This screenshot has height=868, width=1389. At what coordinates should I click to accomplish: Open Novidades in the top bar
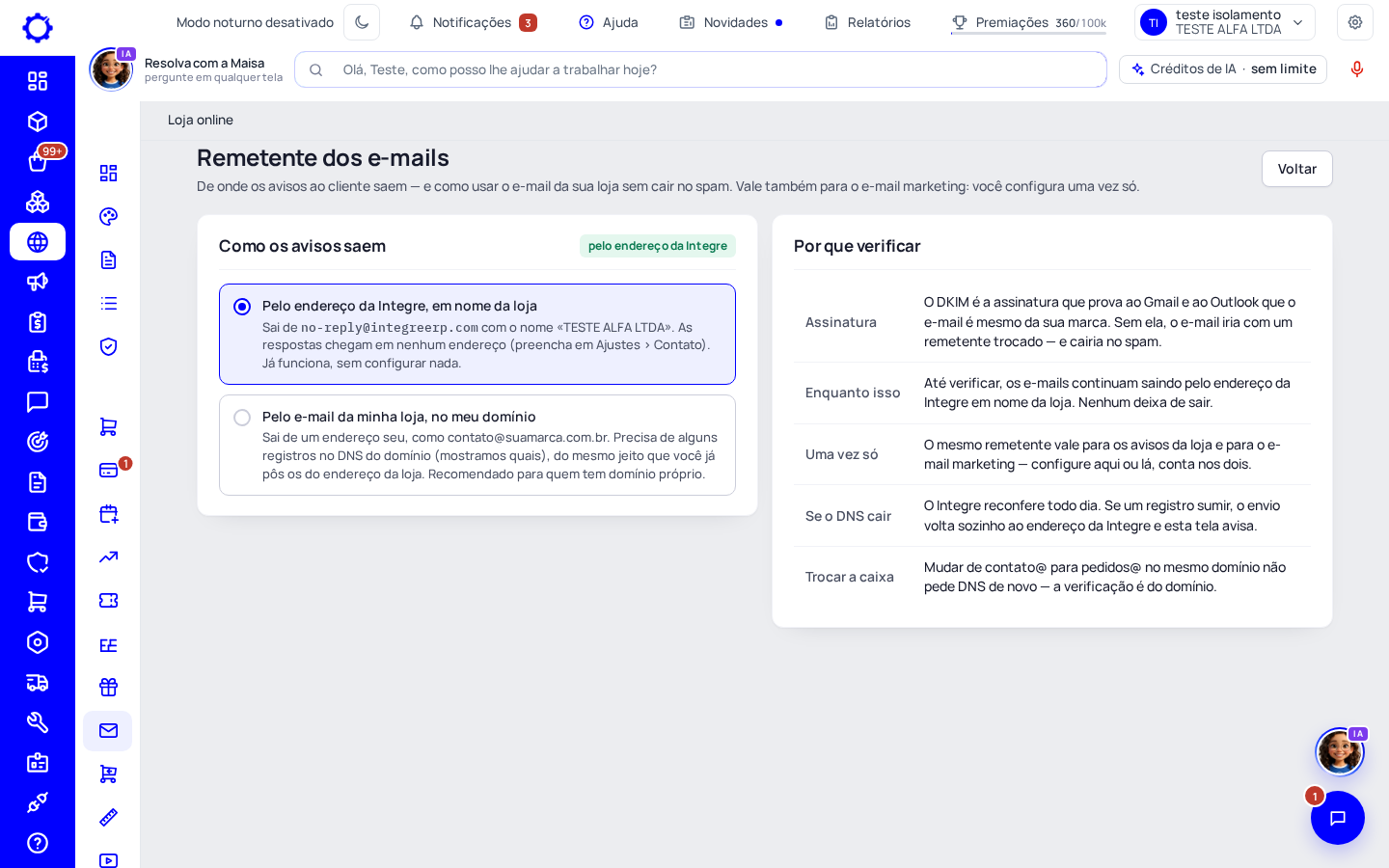tap(731, 22)
